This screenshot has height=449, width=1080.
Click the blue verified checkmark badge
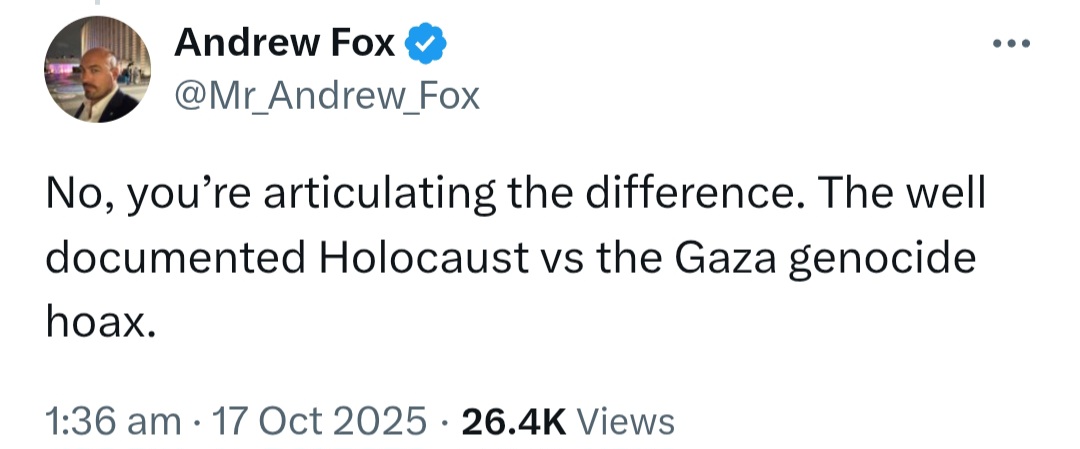coord(425,43)
